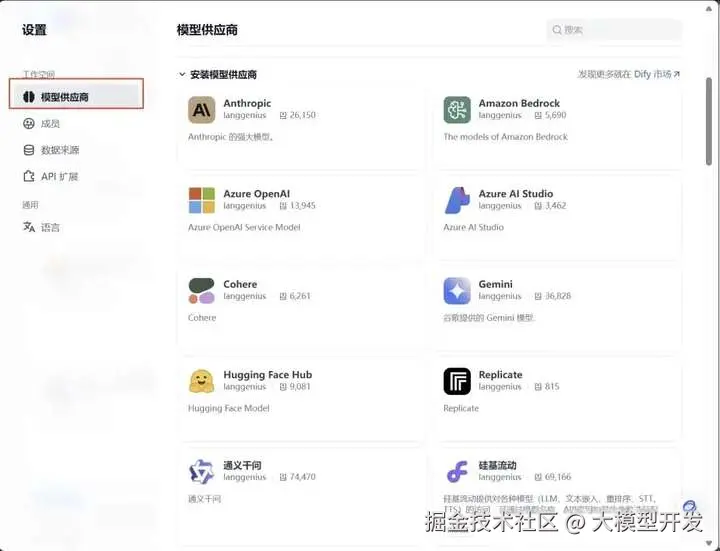Click the Gemini description text

(x=489, y=318)
